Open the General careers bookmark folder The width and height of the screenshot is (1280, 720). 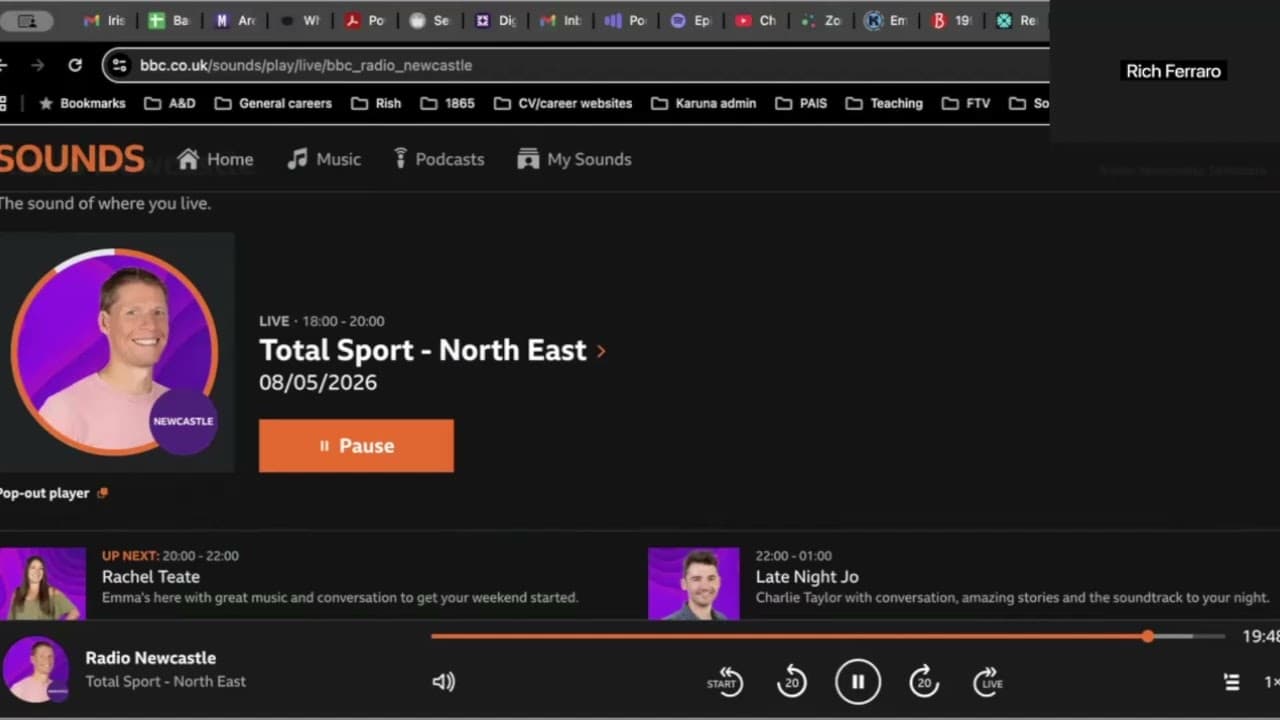(272, 103)
